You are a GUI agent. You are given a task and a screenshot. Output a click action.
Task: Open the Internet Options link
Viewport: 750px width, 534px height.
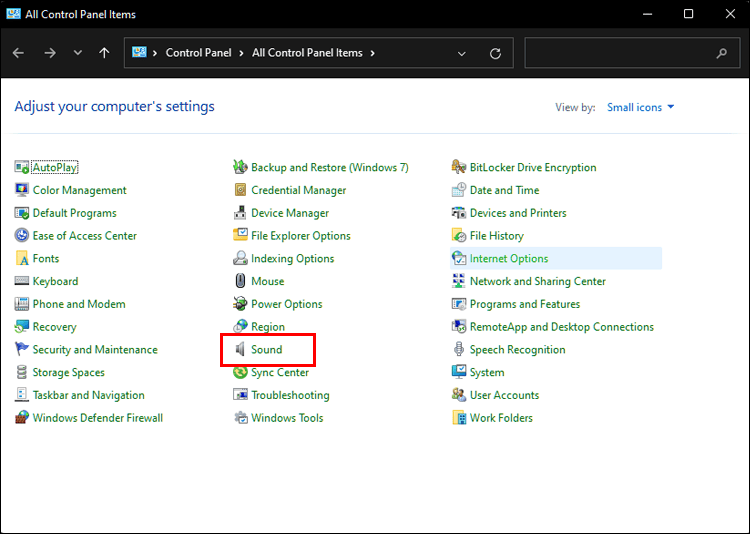509,258
